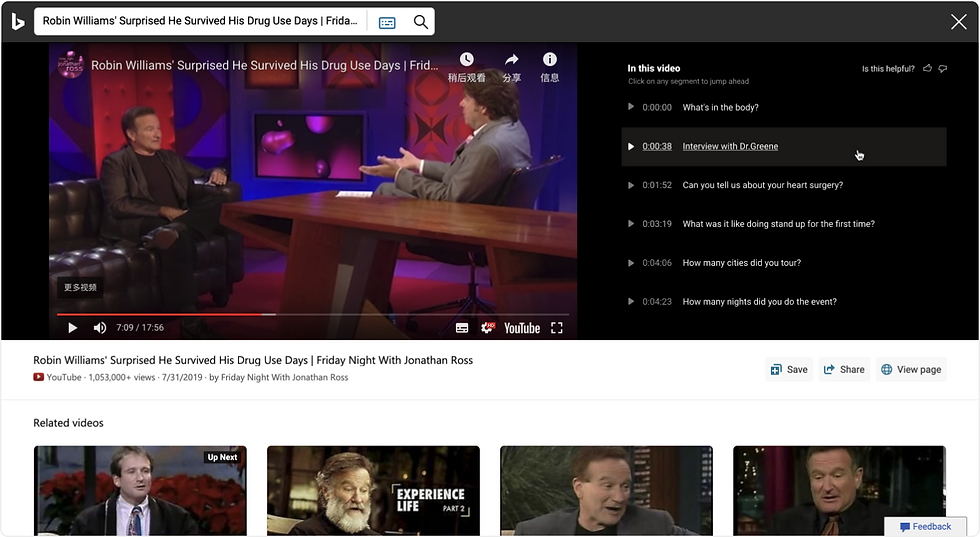
Task: Play segment icon for 0:00:38
Action: tap(631, 146)
